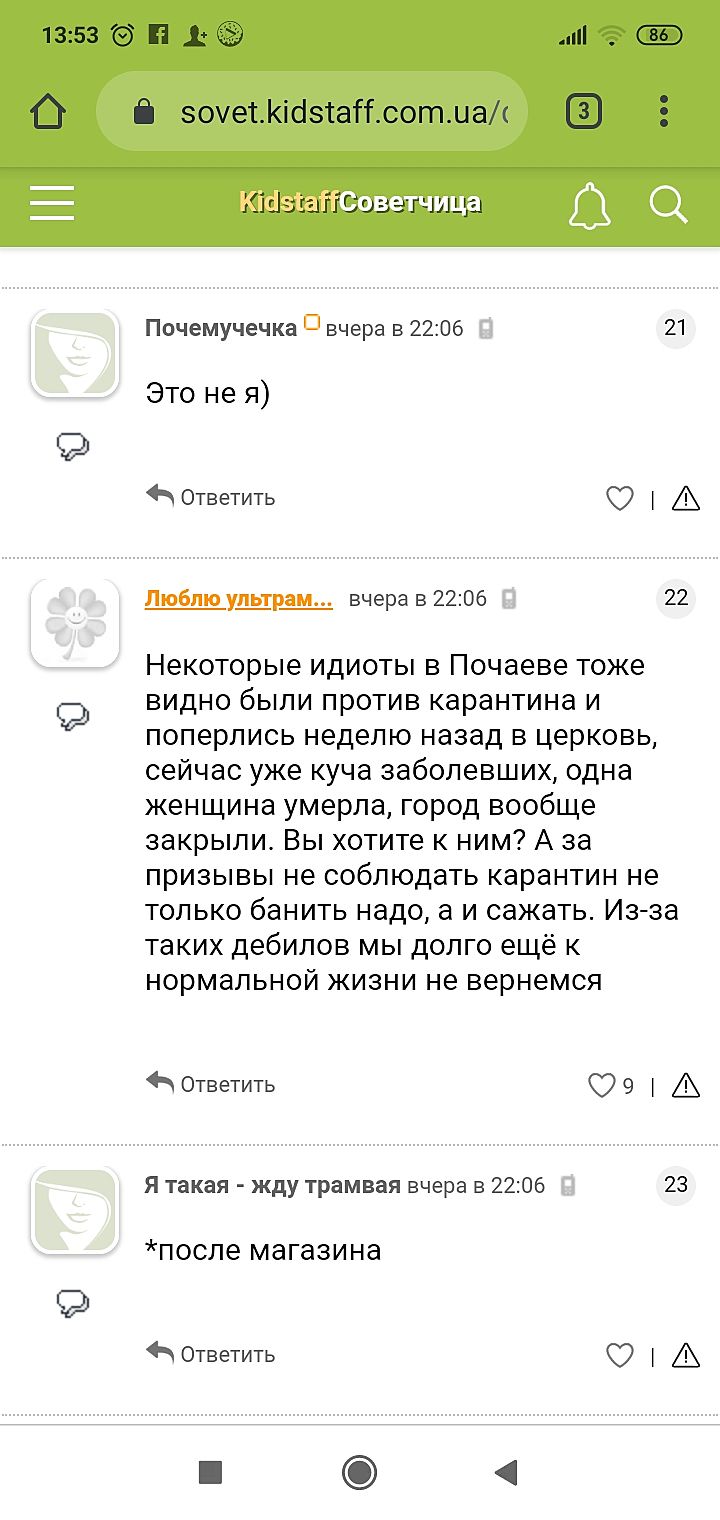The height and width of the screenshot is (1520, 720).
Task: Reply to comment 22 via Ответить
Action: coord(211,1084)
